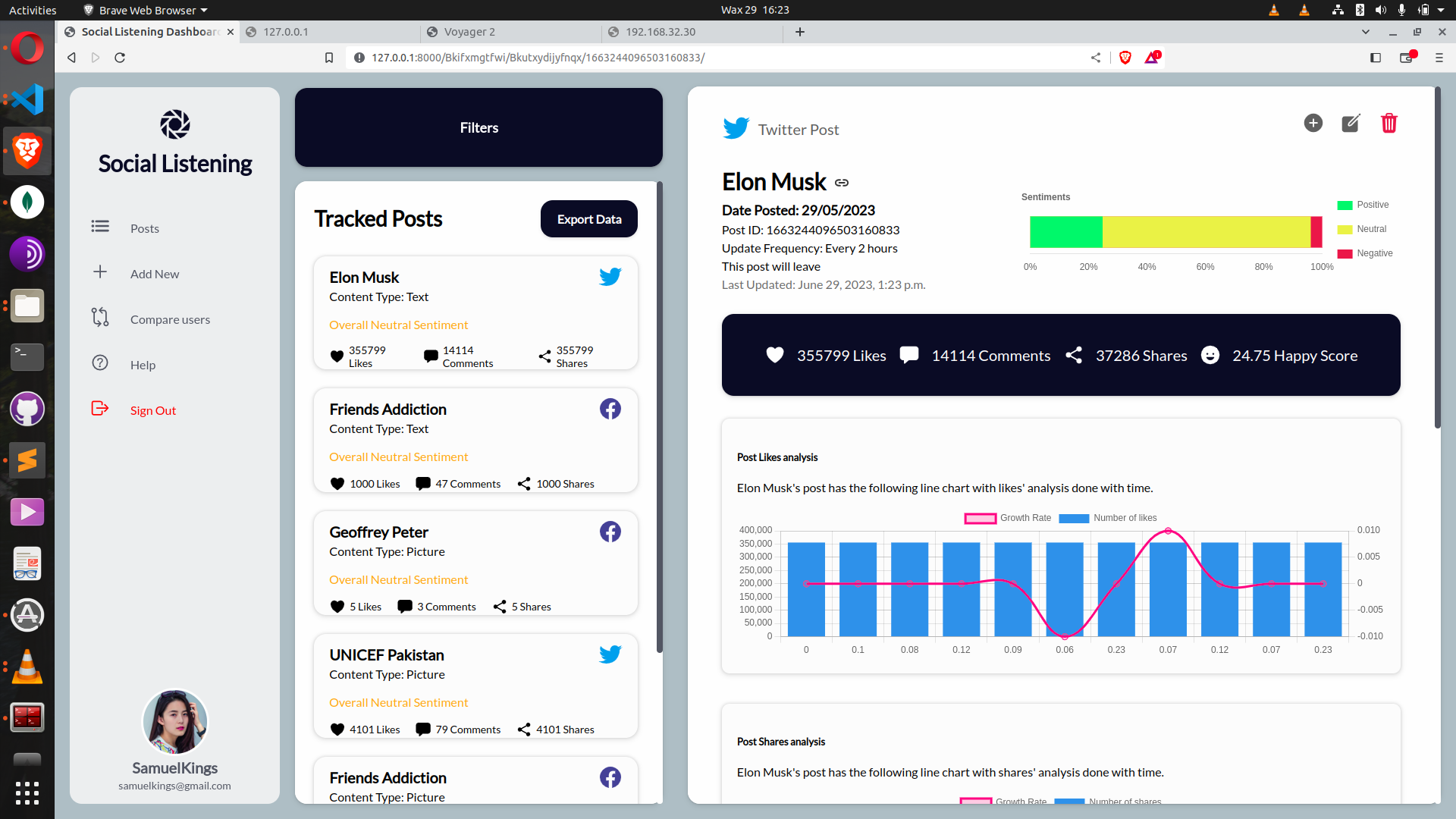Bookmark this page with the star icon
The image size is (1456, 819).
pyautogui.click(x=329, y=57)
